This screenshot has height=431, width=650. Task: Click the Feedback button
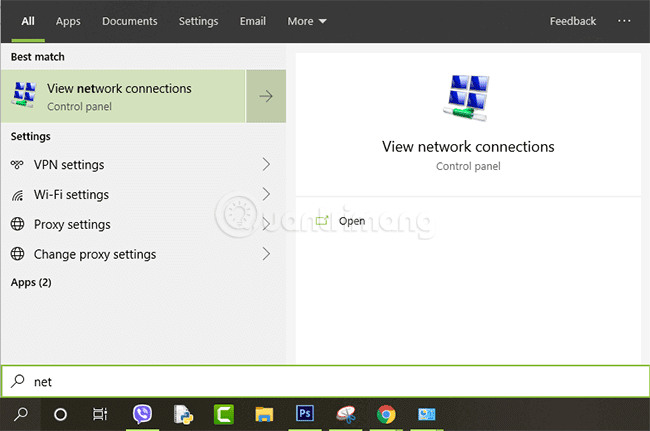click(572, 21)
